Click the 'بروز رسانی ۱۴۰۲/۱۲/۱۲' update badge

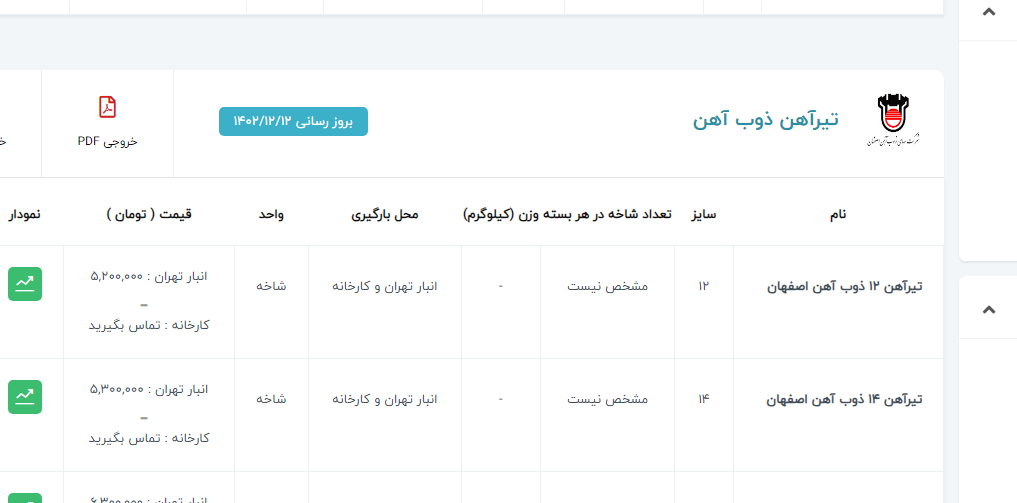click(x=293, y=121)
